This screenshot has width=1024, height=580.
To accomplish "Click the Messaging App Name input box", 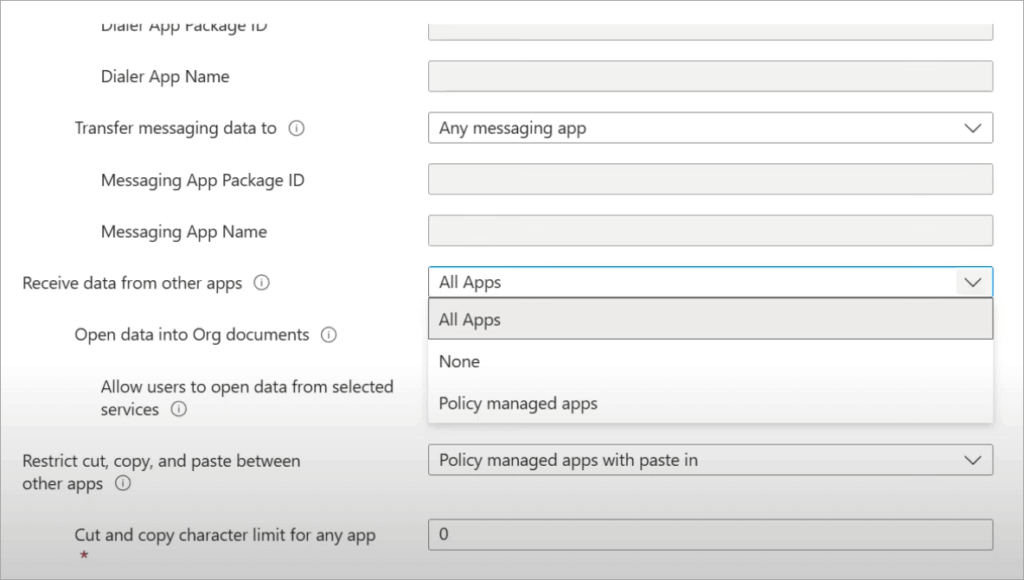I will click(x=710, y=231).
